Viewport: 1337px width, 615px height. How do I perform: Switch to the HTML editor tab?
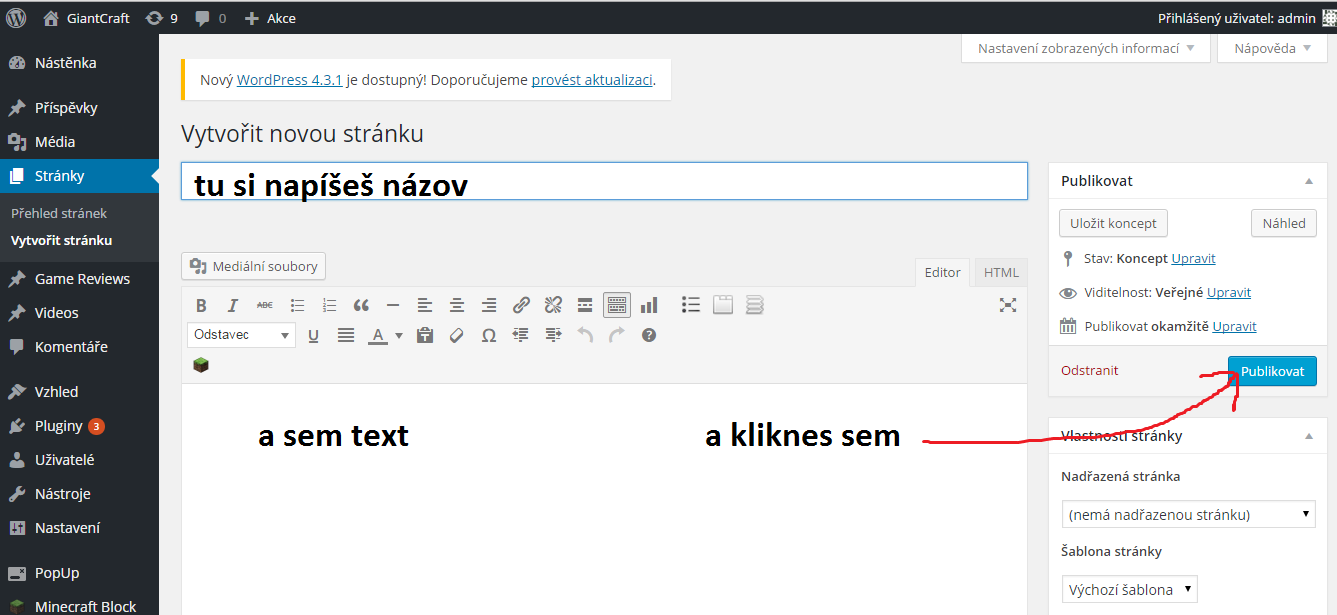coord(1000,272)
